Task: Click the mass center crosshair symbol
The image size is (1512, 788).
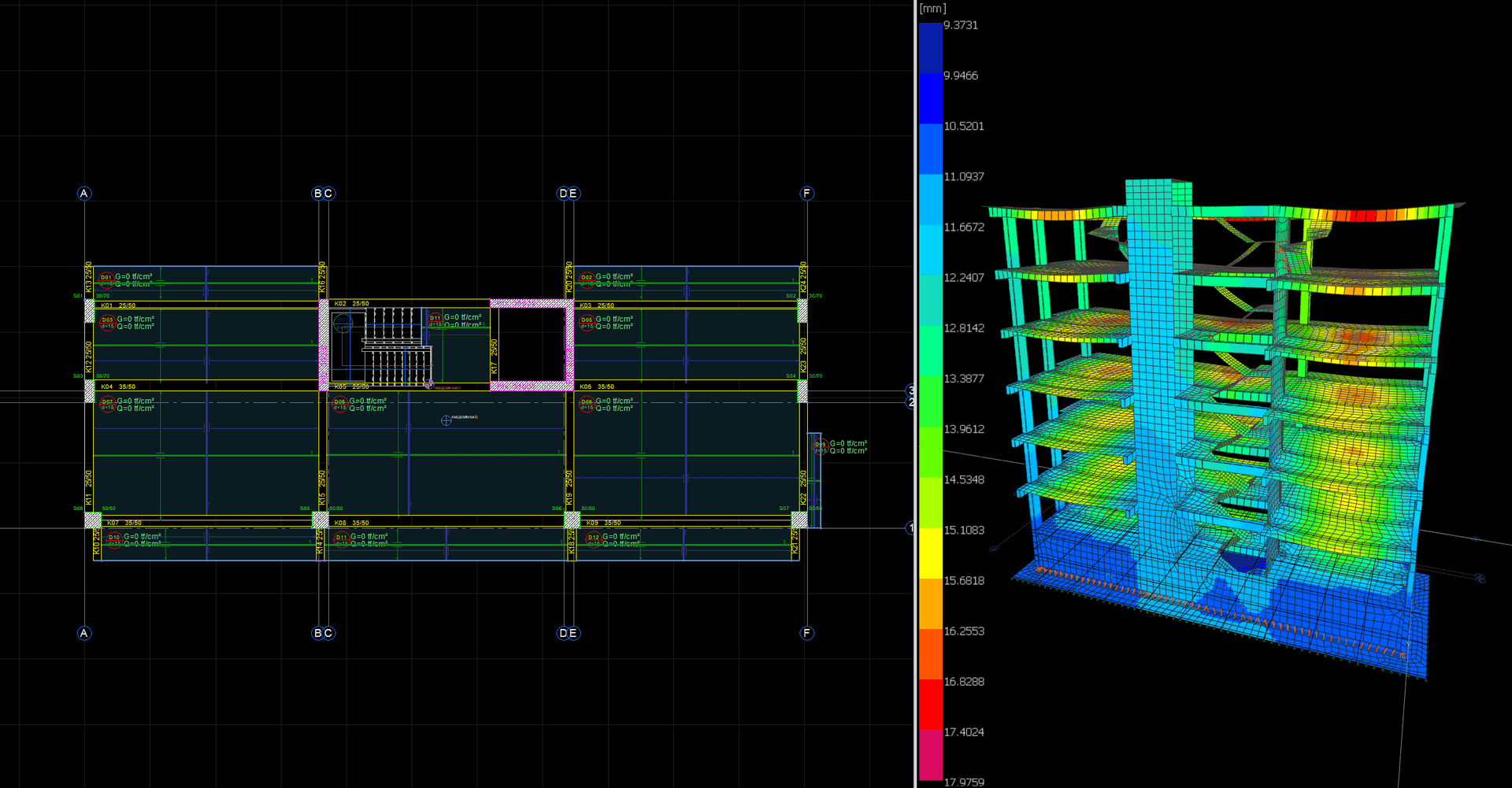Action: point(447,420)
